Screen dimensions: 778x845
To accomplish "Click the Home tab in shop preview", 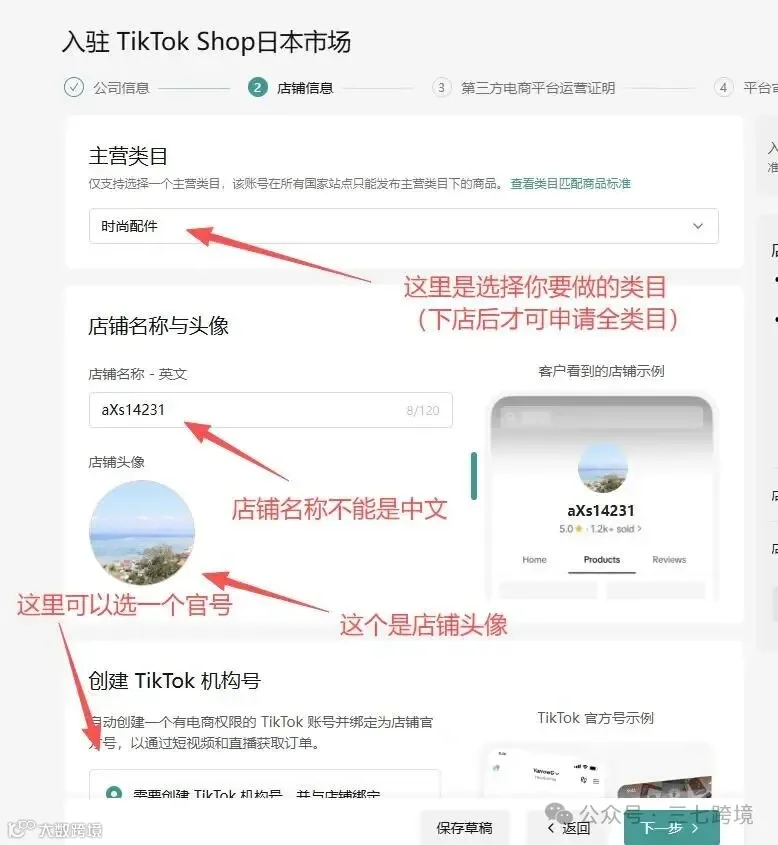I will 534,560.
